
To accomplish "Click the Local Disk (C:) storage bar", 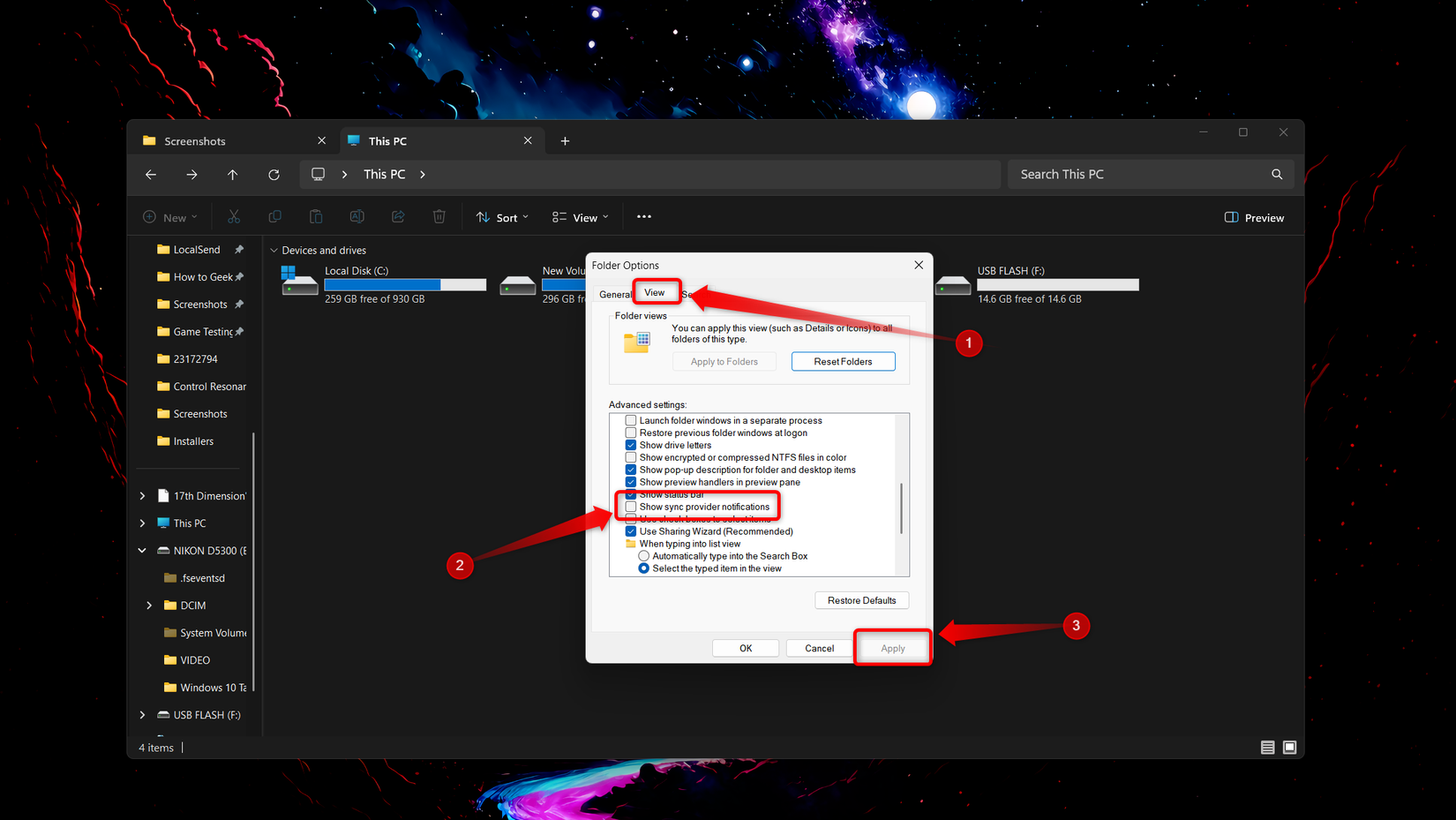I will click(405, 285).
